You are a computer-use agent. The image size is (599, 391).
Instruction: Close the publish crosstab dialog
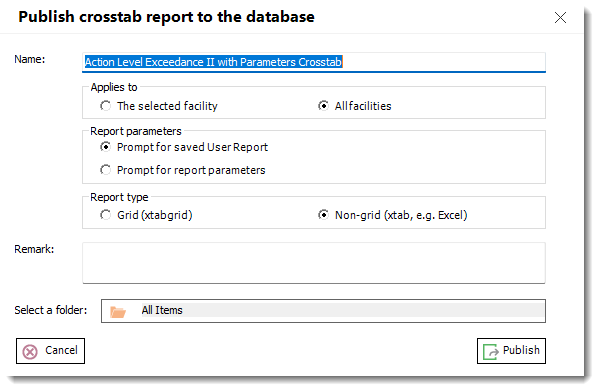[x=560, y=17]
